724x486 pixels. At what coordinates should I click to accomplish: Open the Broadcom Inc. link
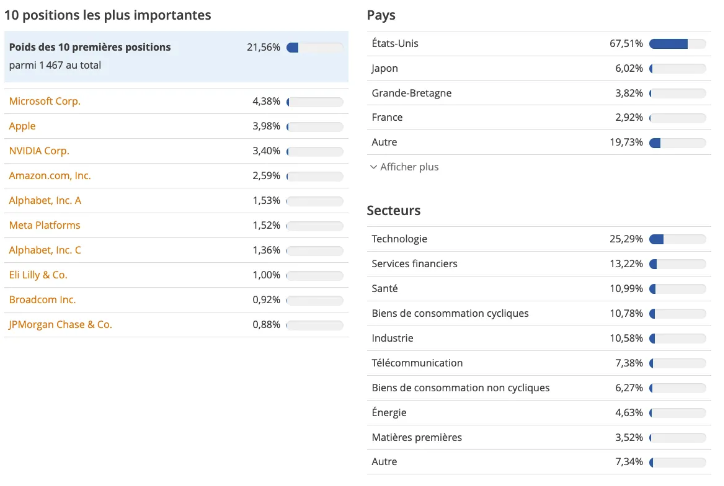42,300
